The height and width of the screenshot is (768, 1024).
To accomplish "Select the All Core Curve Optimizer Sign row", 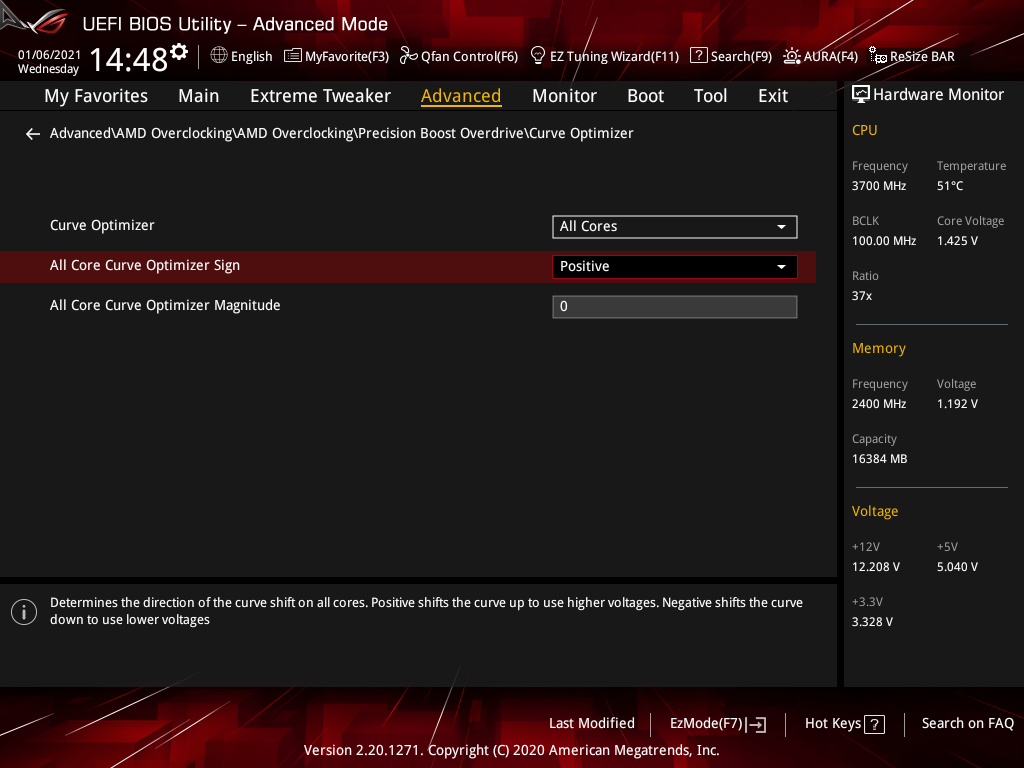I will tap(408, 266).
